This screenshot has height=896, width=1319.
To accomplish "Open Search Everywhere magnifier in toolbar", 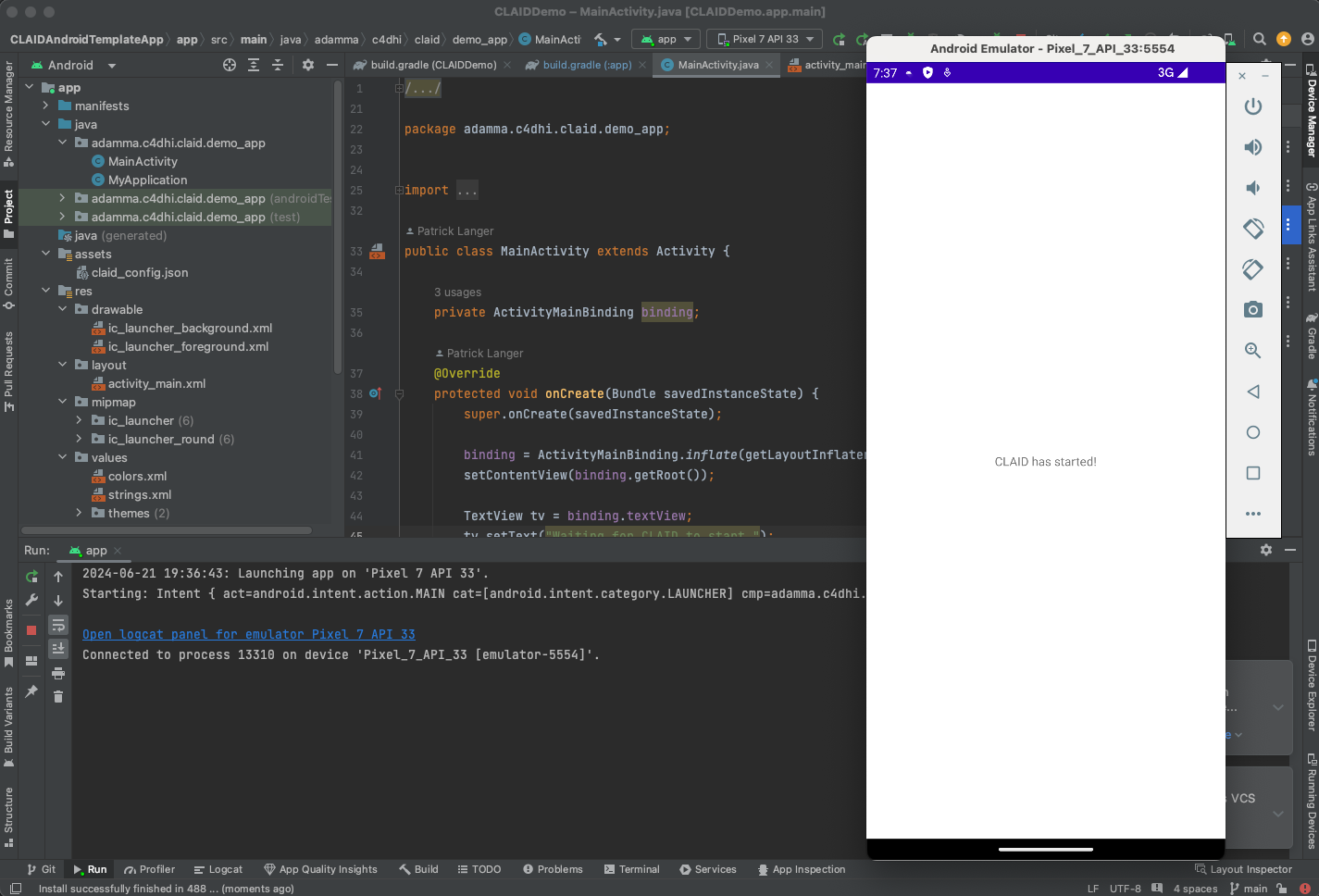I will (x=1260, y=39).
